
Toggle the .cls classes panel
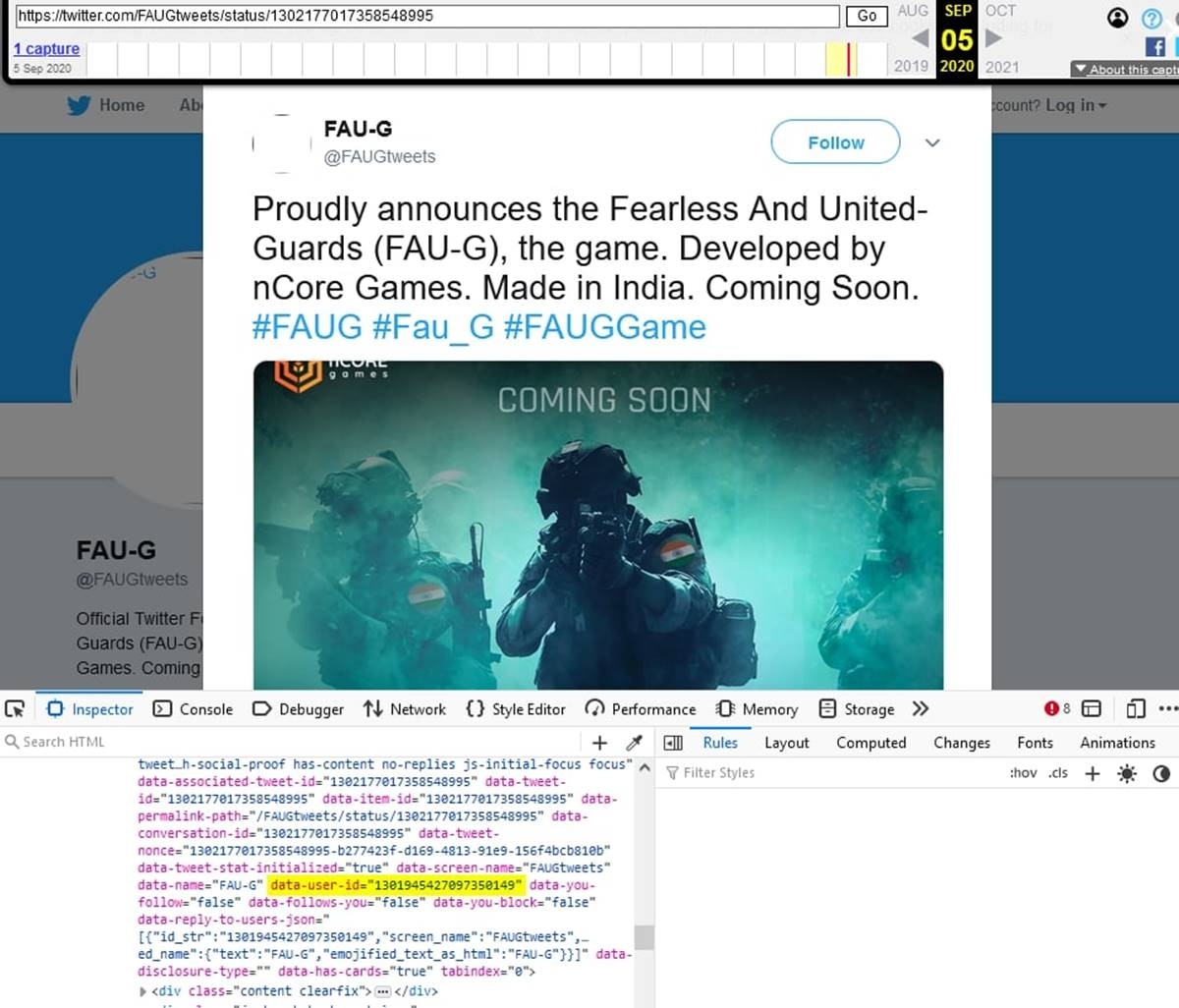coord(1058,773)
